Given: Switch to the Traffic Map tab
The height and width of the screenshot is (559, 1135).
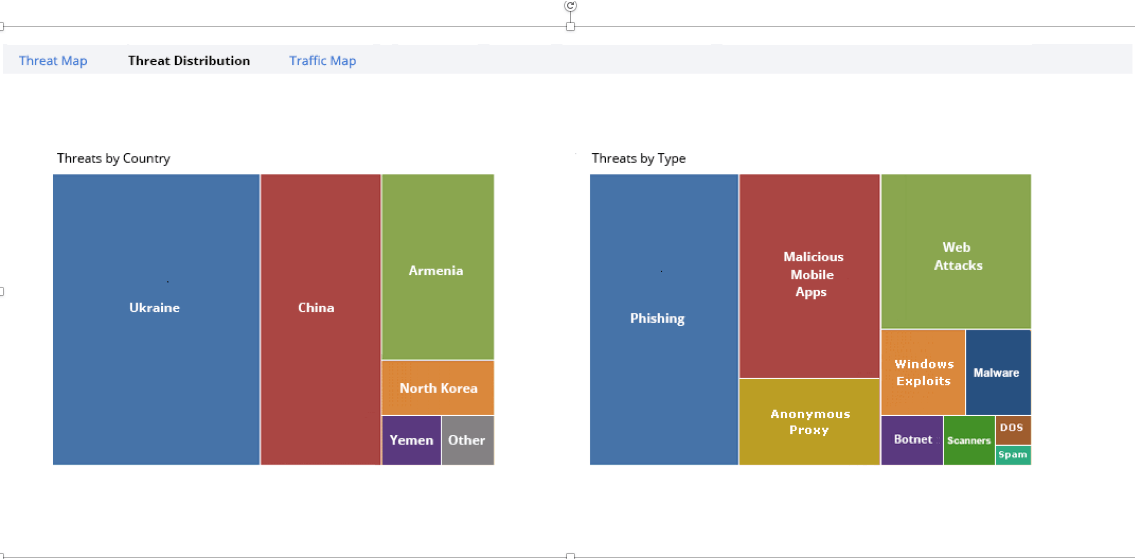Looking at the screenshot, I should pos(322,61).
